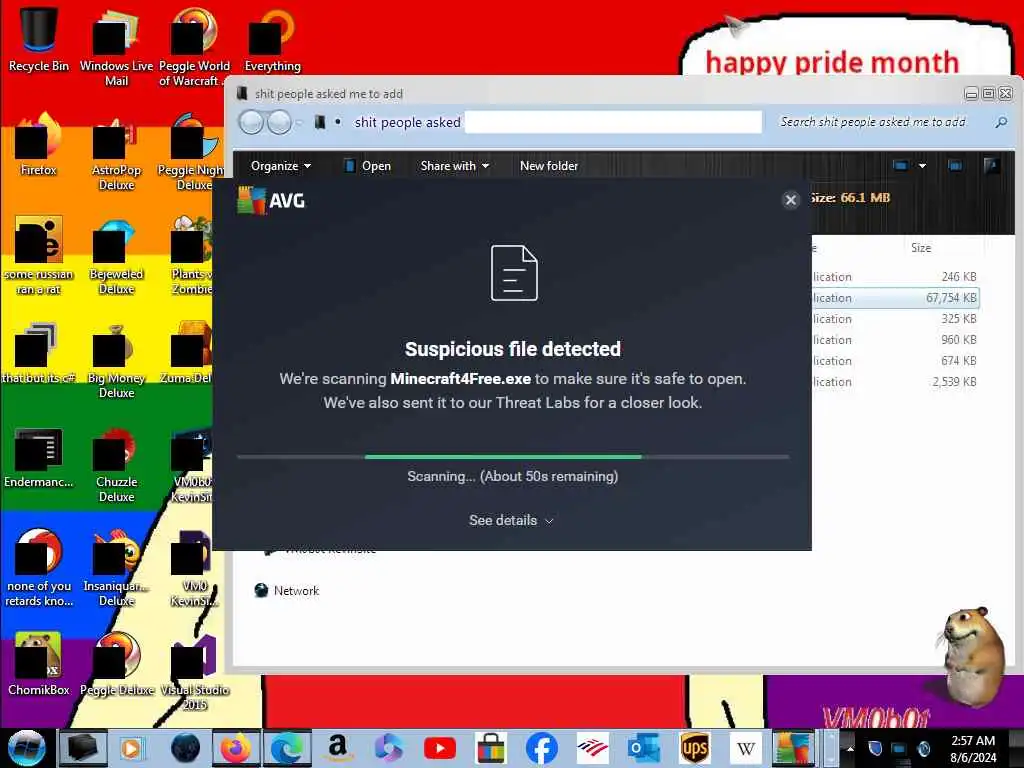Screen dimensions: 1024x768
Task: Select the file row sized 325 KB
Action: coord(895,319)
